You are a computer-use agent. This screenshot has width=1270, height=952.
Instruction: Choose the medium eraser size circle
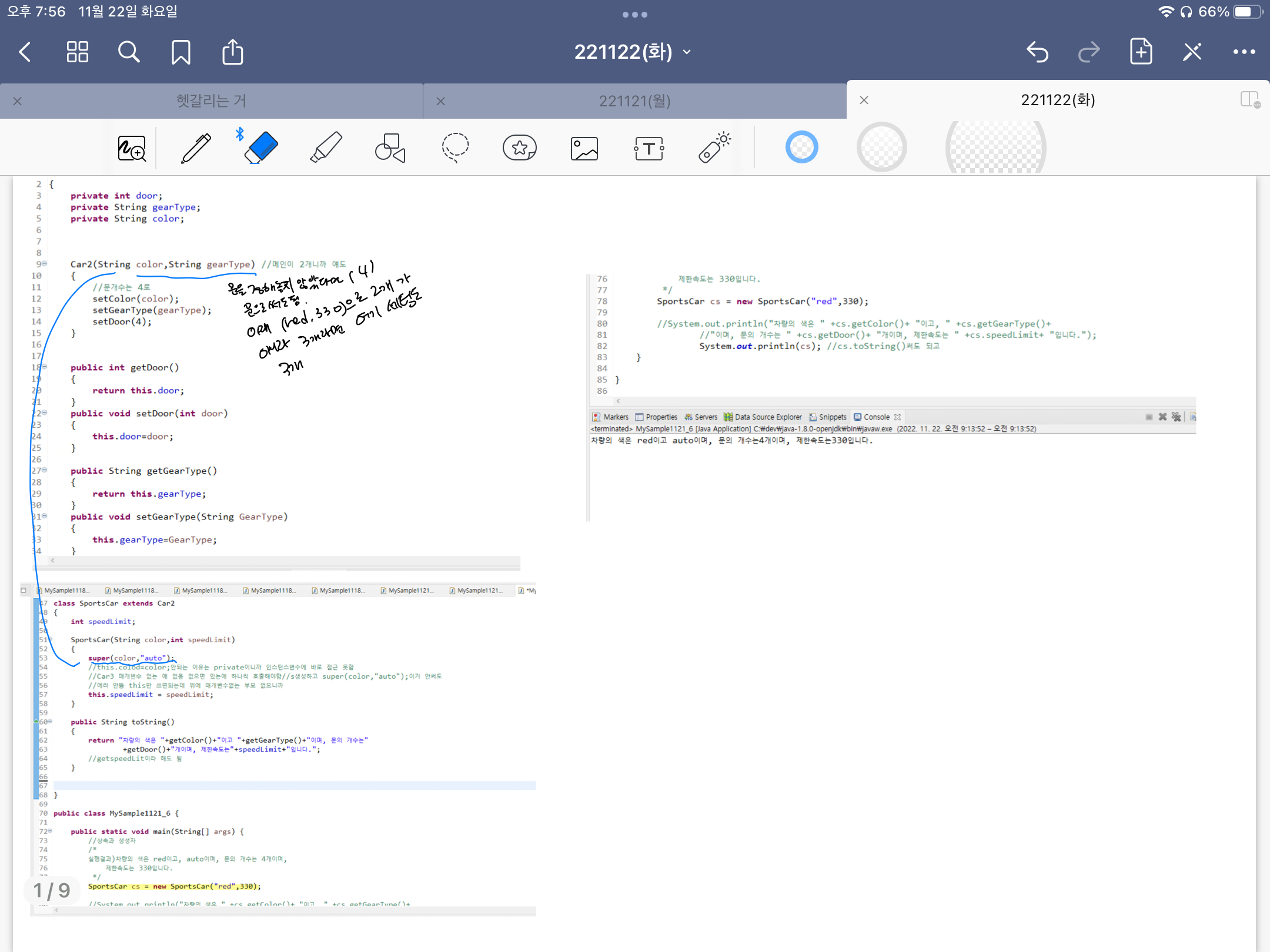pos(881,147)
